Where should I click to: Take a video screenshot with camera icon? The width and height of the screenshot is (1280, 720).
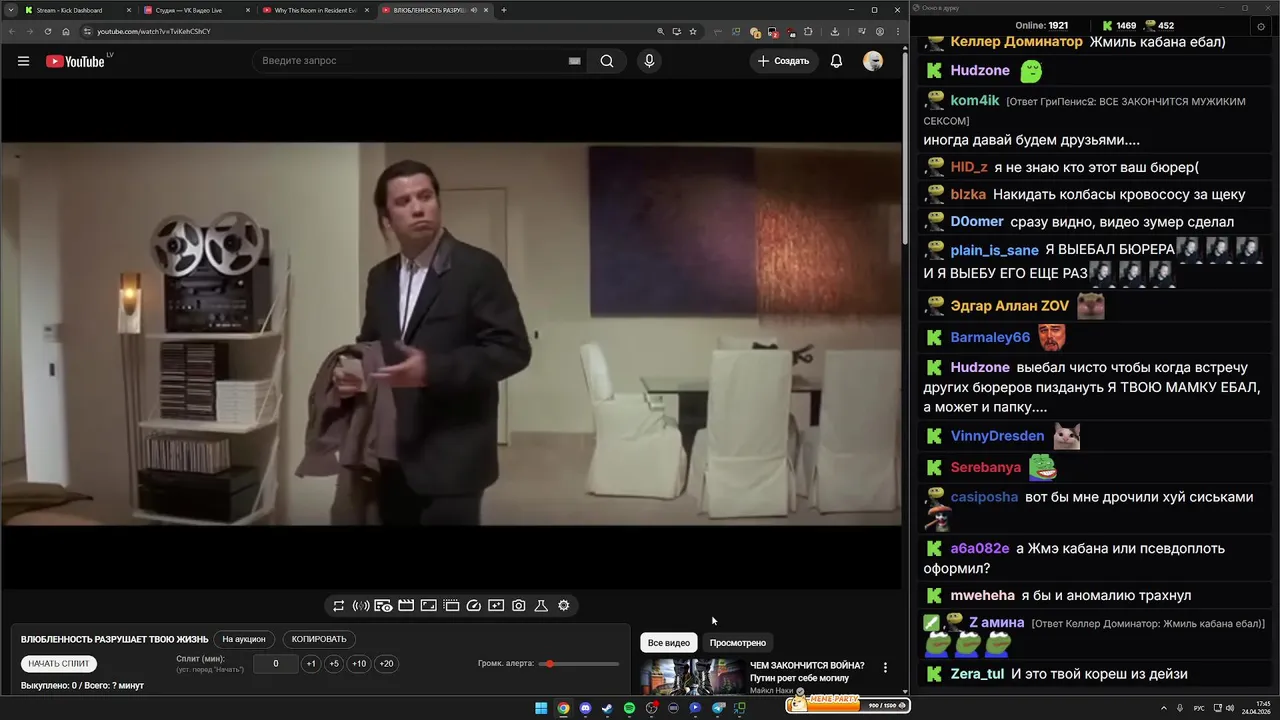519,606
